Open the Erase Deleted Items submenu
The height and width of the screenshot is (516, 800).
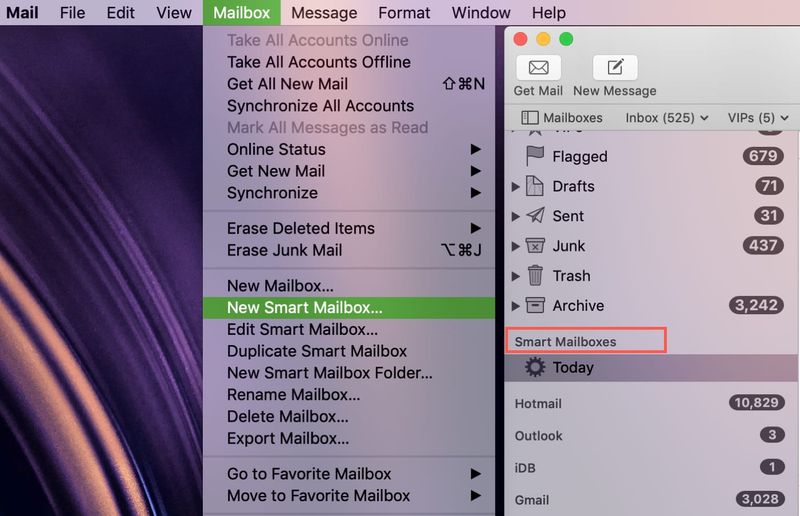[349, 228]
